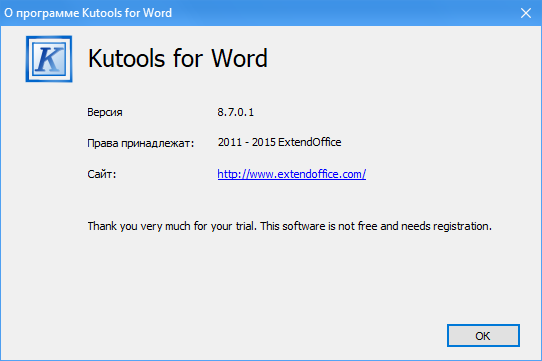Click the 'Сайт:' label

pyautogui.click(x=102, y=174)
